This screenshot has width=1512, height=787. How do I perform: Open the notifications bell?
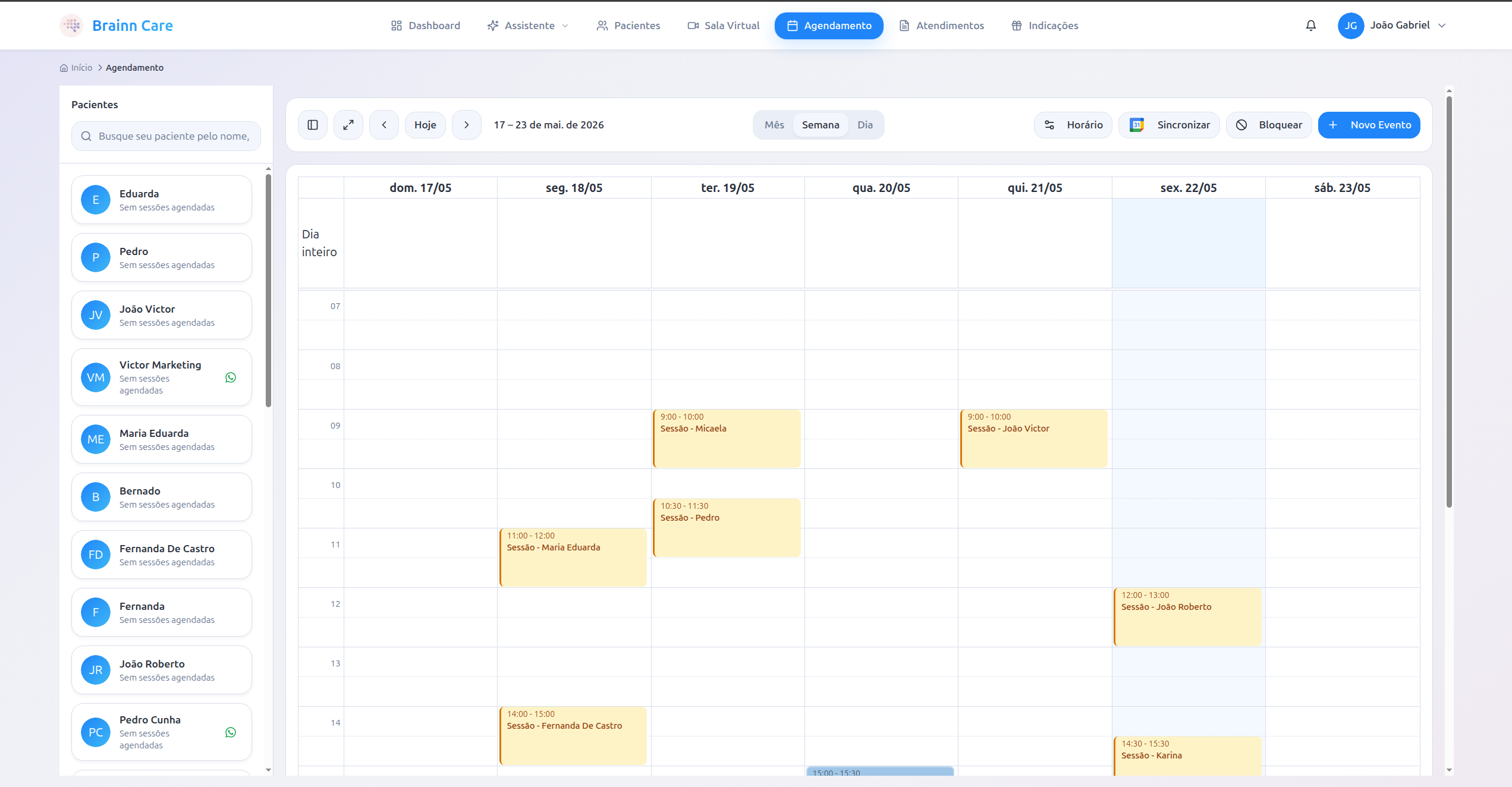click(x=1310, y=26)
